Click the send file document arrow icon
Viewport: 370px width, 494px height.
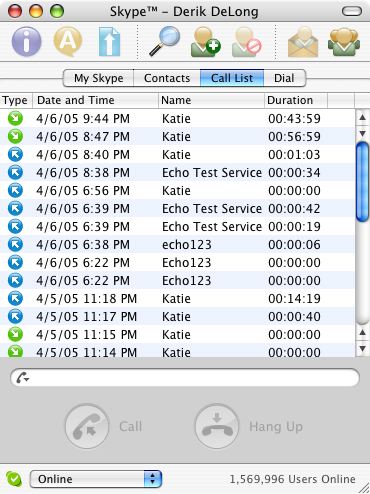(110, 42)
